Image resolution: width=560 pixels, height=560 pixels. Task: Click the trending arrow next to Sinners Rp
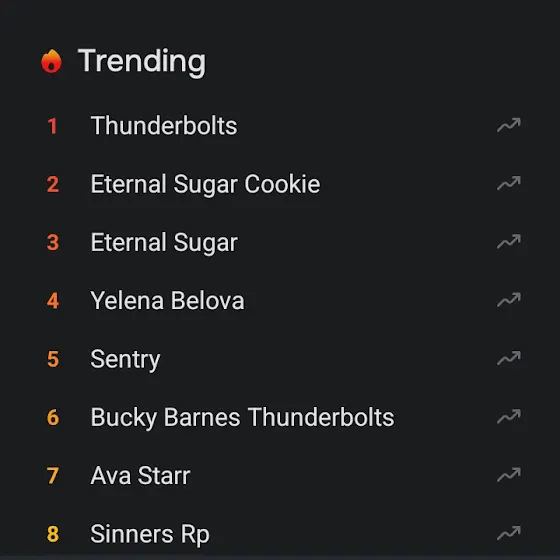509,534
